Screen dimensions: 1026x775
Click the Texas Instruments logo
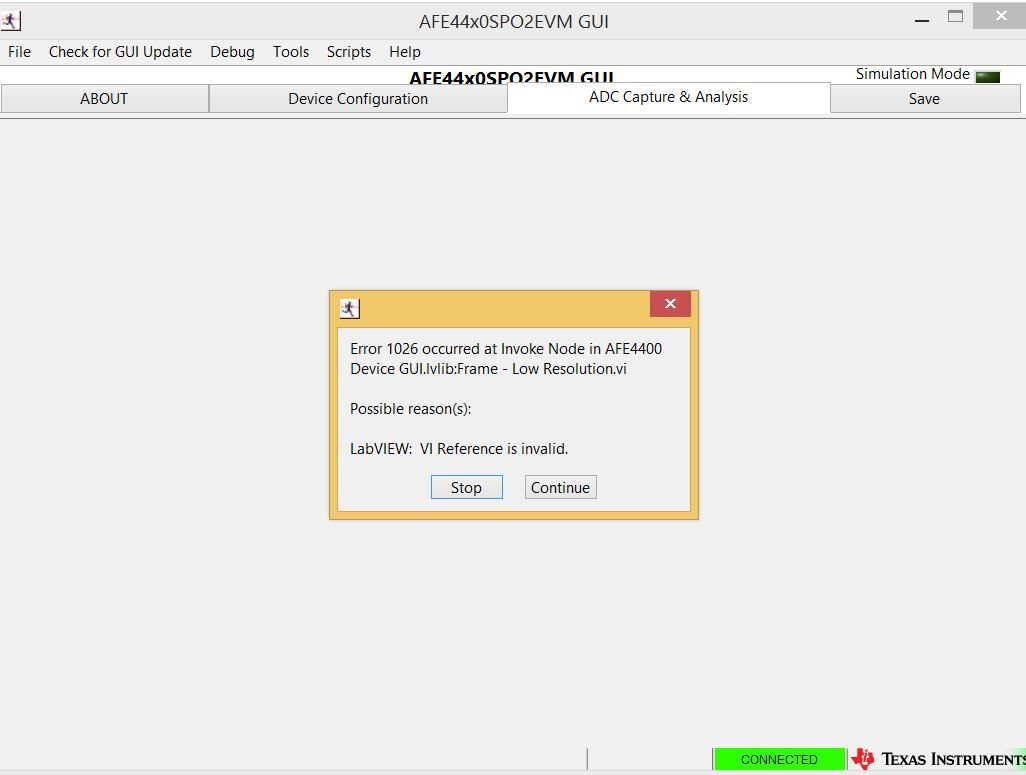pyautogui.click(x=938, y=759)
